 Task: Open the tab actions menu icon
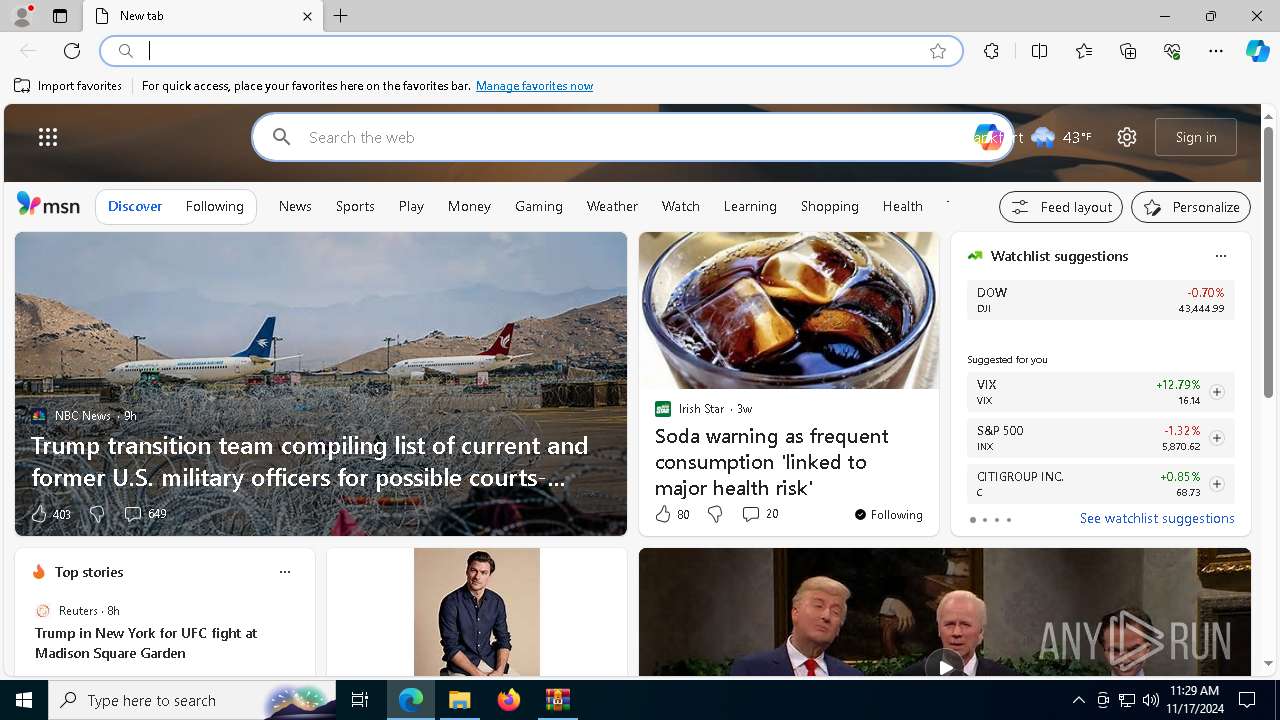60,16
